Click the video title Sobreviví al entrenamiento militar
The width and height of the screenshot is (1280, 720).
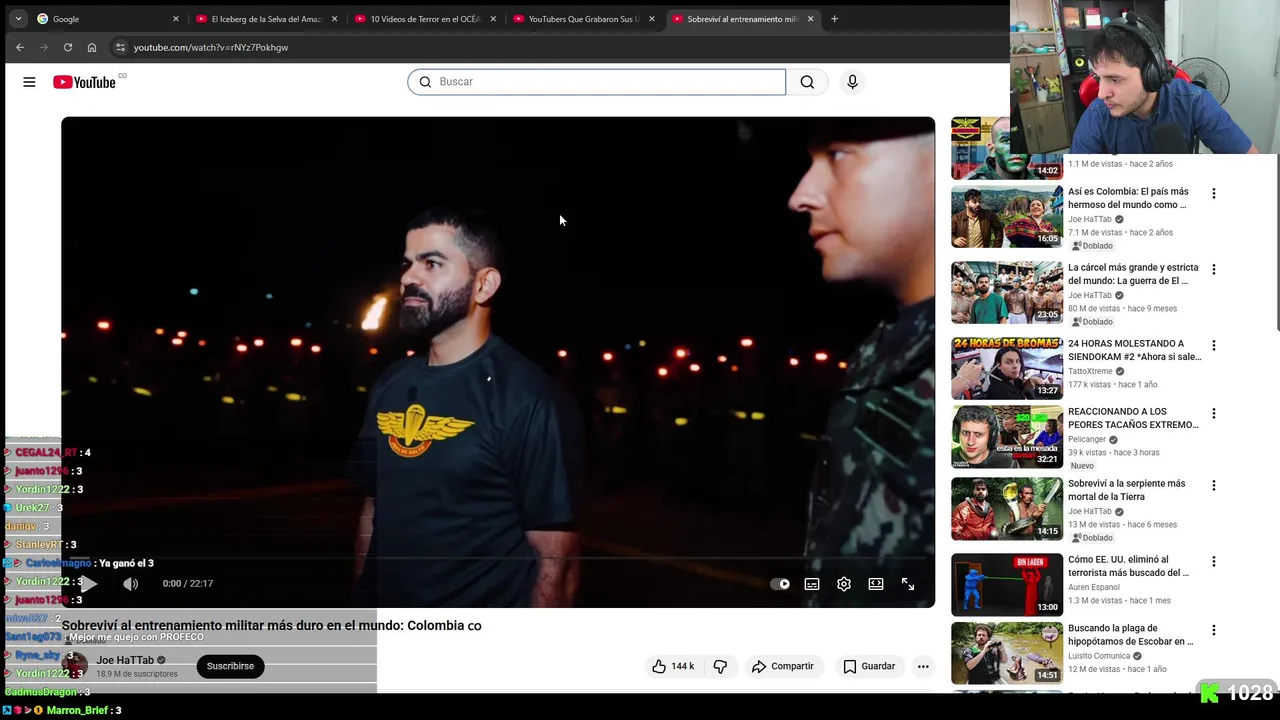coord(272,626)
